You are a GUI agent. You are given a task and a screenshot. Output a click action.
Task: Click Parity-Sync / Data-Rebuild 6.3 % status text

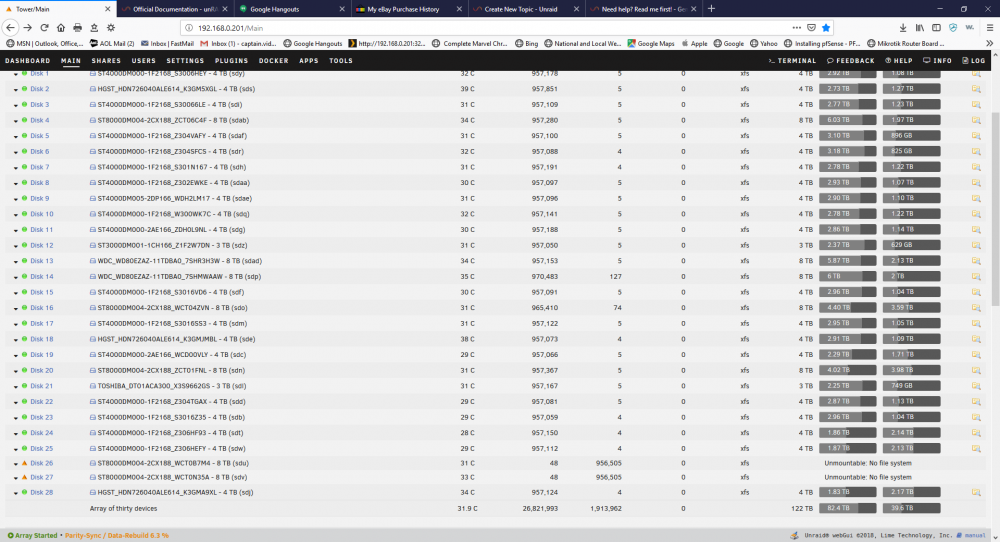(x=117, y=536)
